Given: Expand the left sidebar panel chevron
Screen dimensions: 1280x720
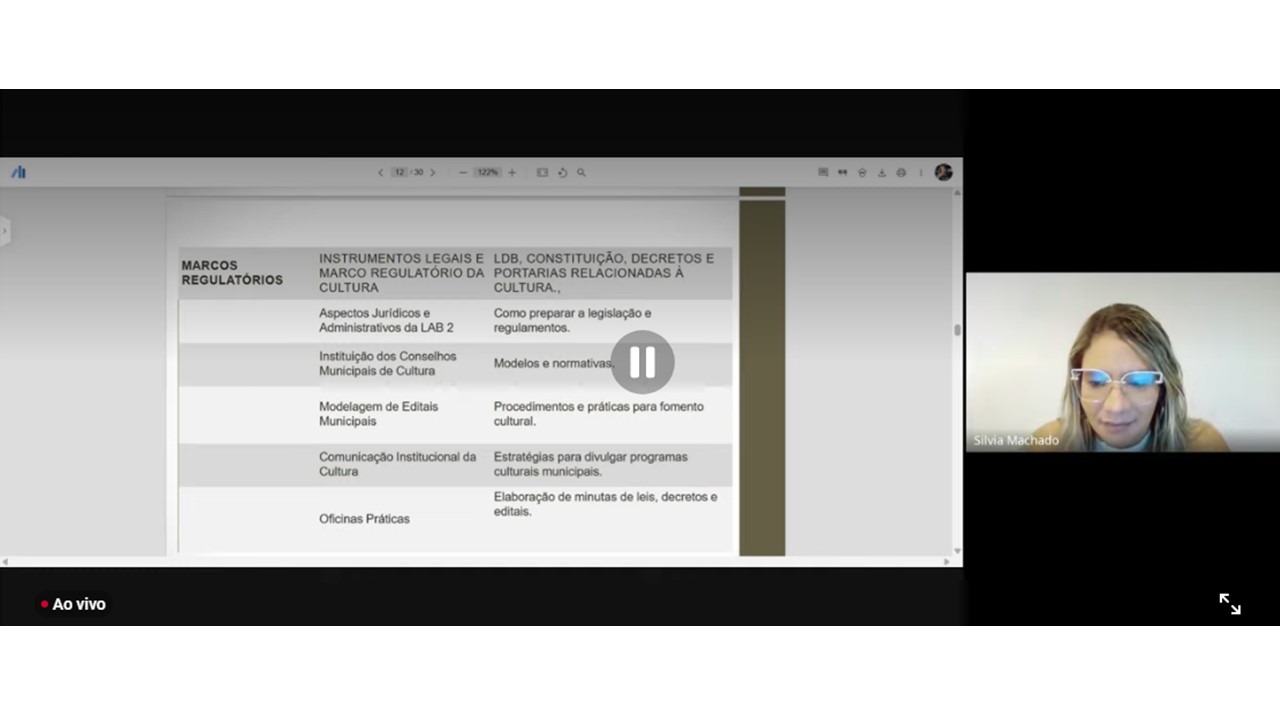Looking at the screenshot, I should pos(4,232).
